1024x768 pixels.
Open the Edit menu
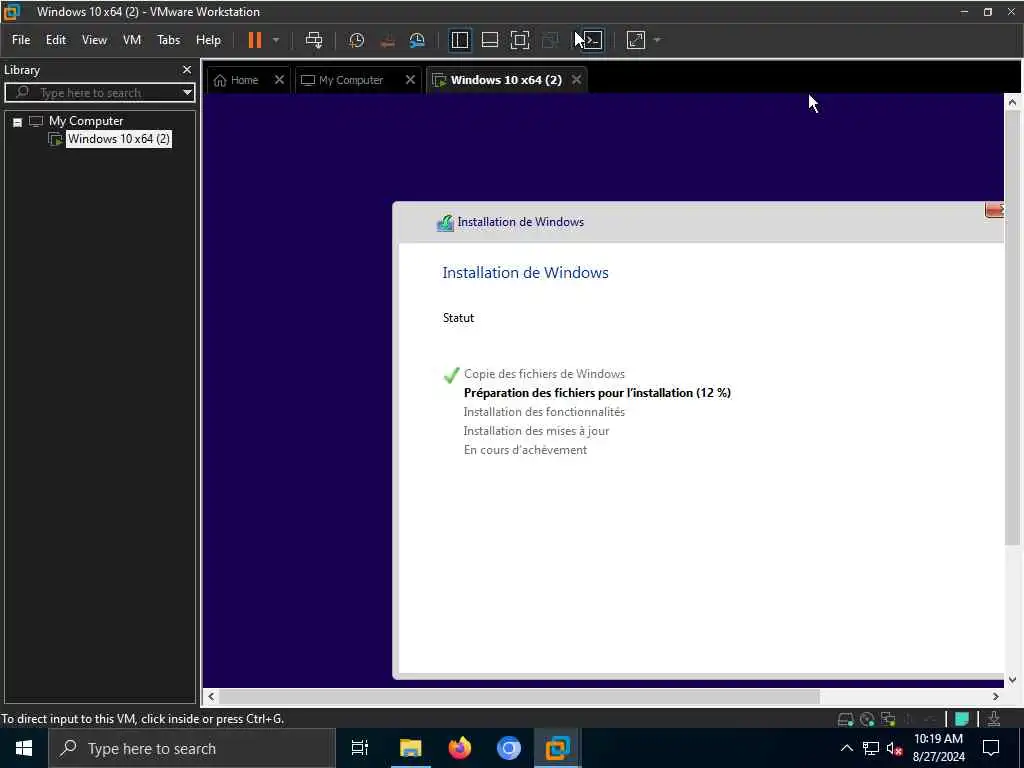tap(56, 40)
